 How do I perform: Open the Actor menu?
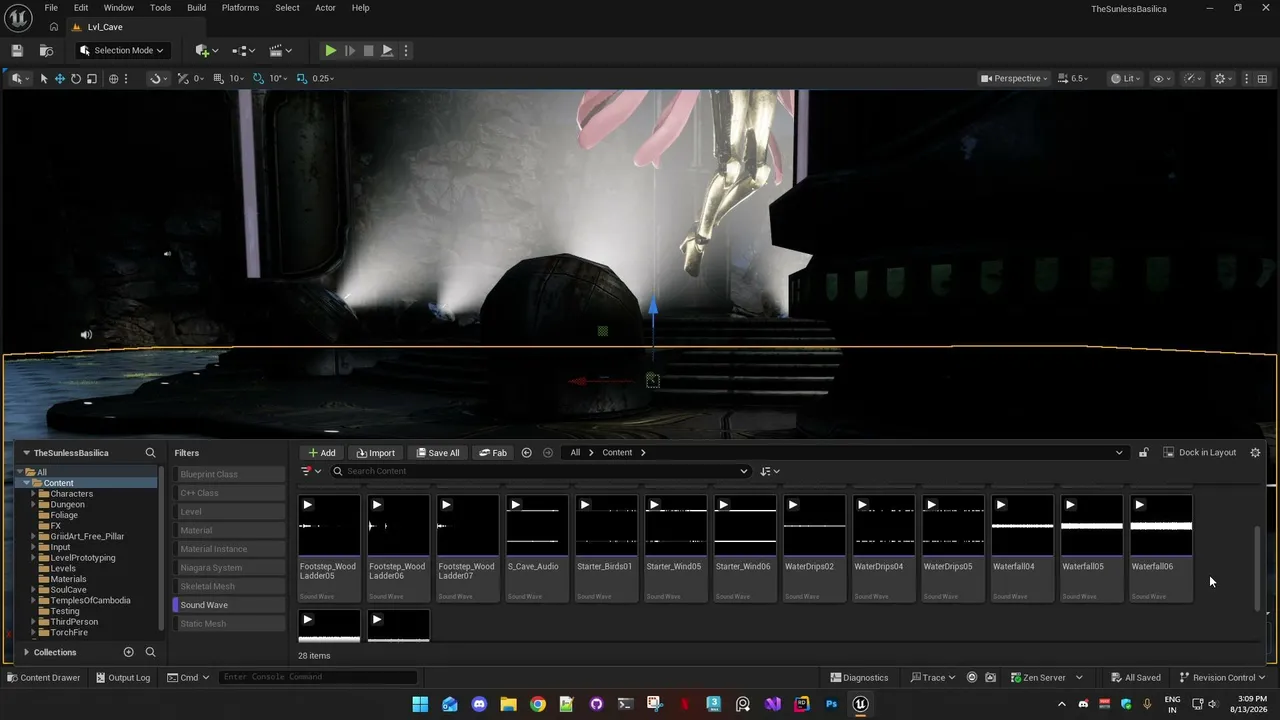coord(325,8)
